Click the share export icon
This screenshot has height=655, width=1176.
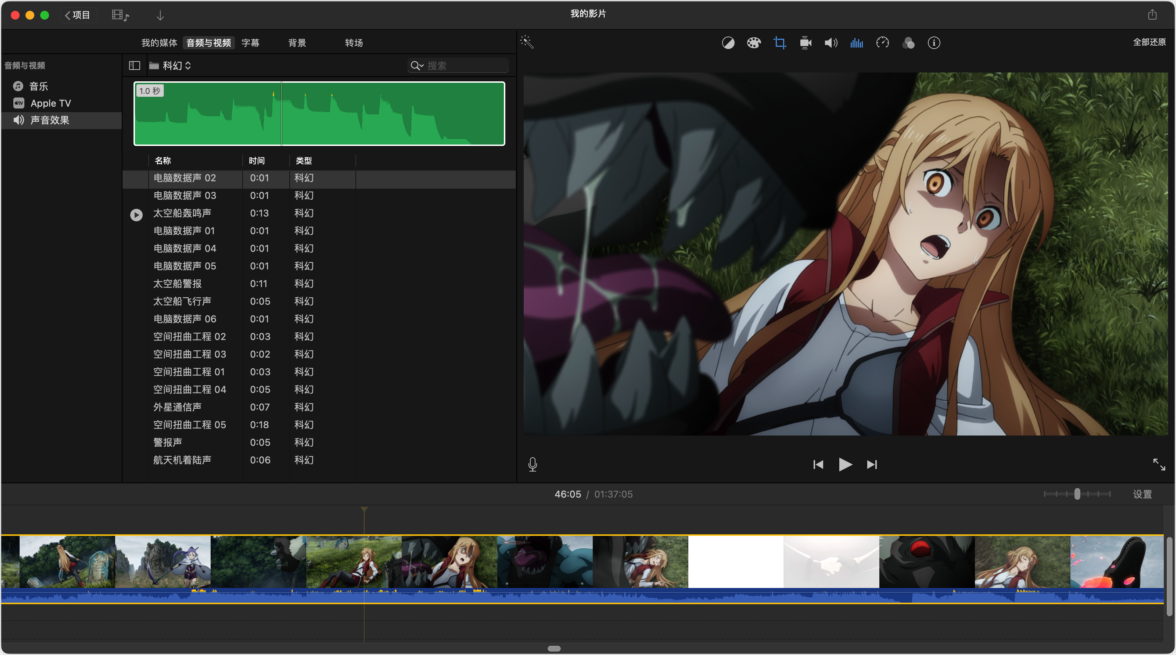pyautogui.click(x=1152, y=14)
